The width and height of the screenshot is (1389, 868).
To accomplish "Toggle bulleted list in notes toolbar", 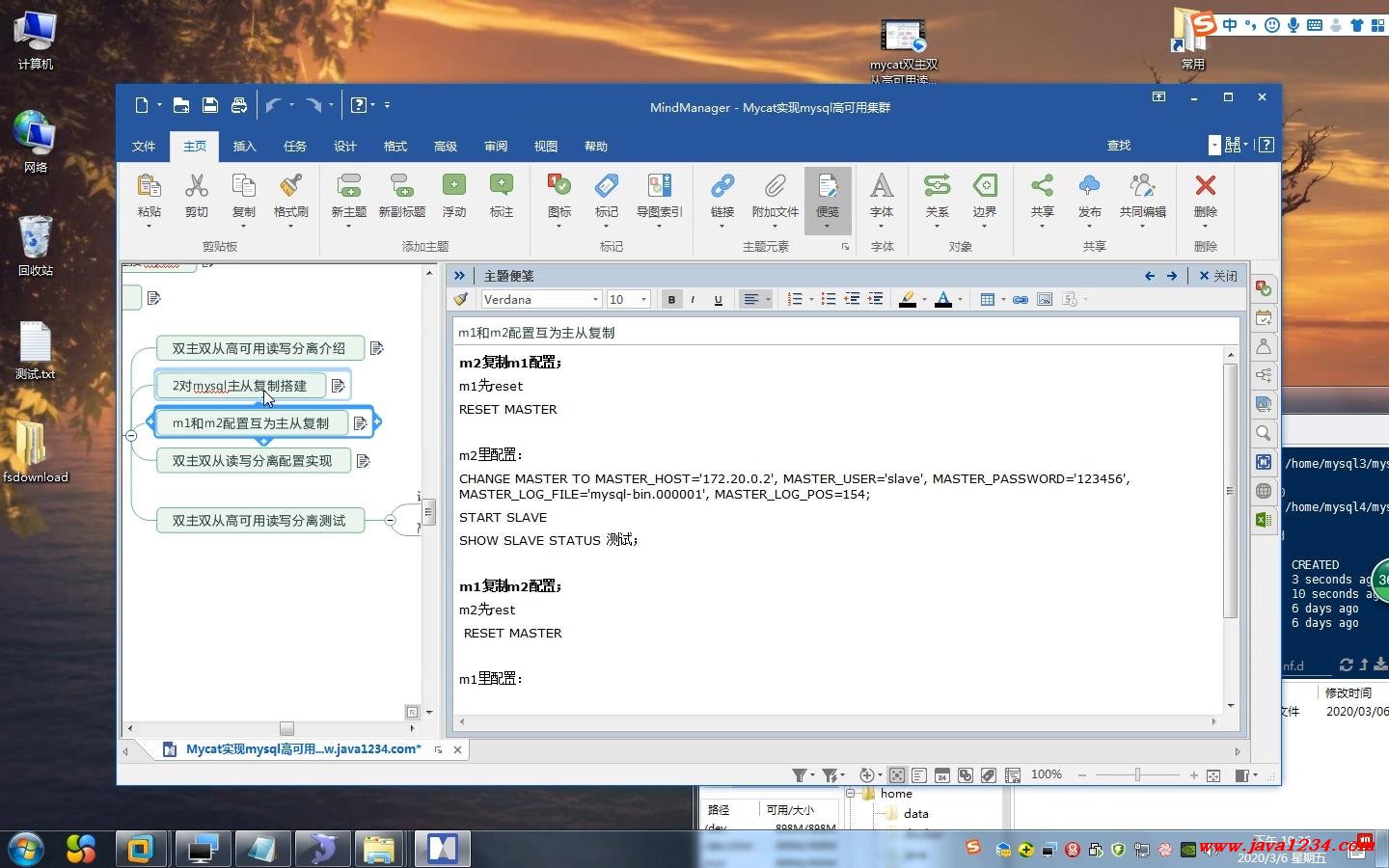I will 828,299.
